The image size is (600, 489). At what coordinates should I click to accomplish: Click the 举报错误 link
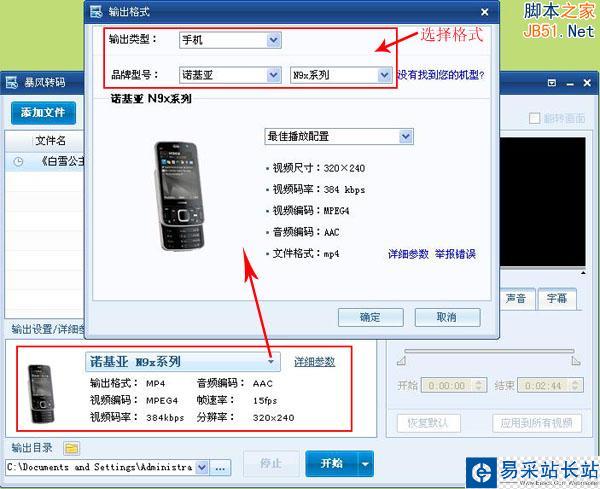click(455, 254)
